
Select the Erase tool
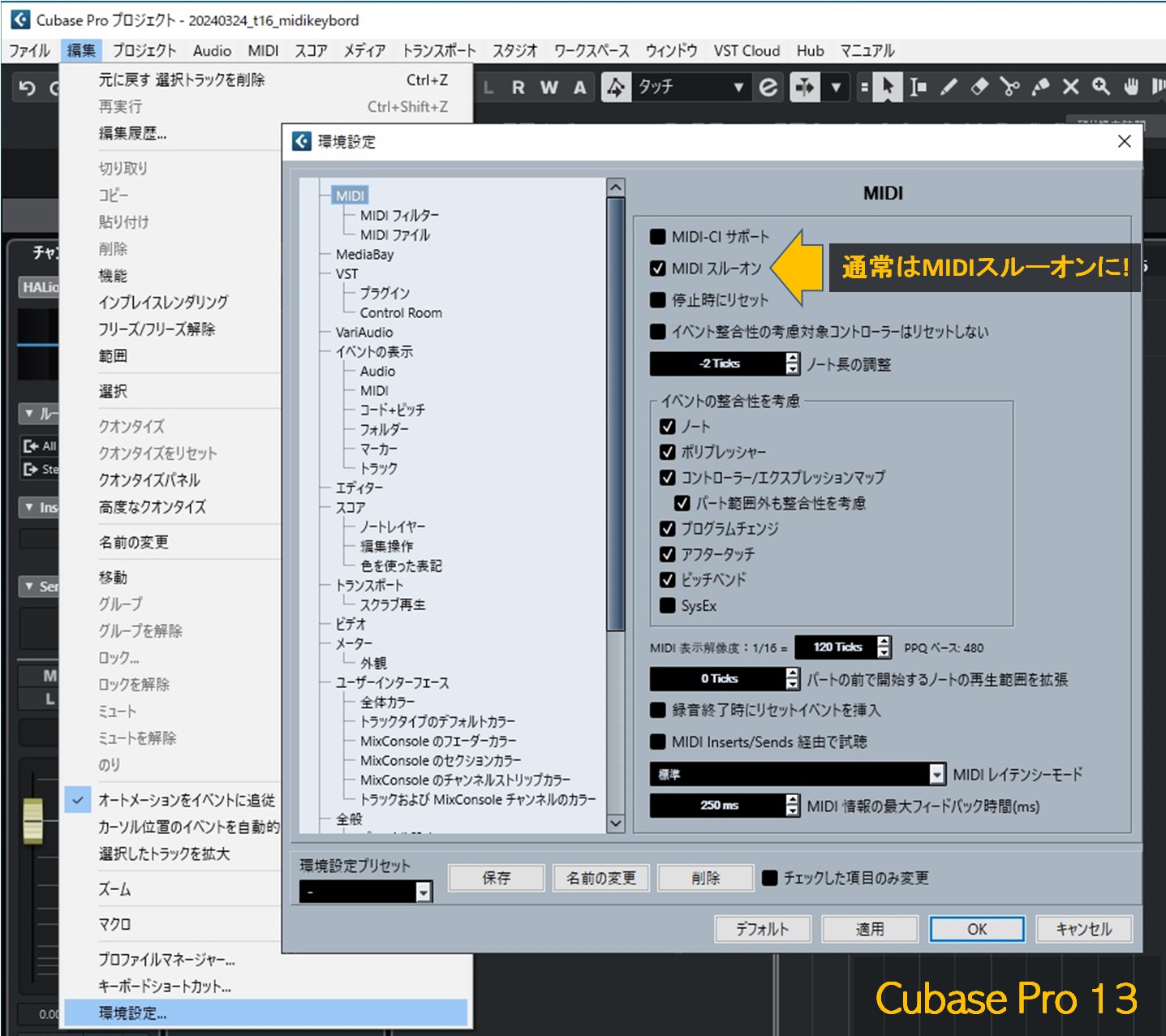(979, 87)
